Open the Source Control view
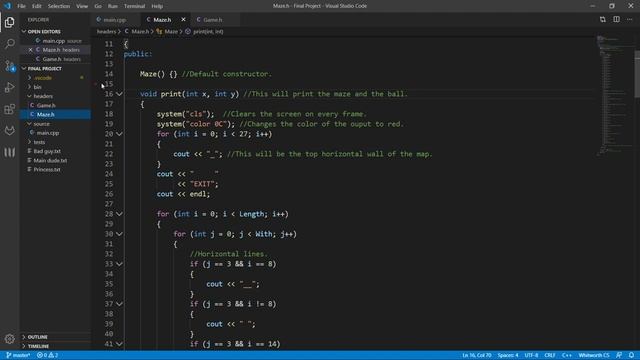The height and width of the screenshot is (360, 640). [x=9, y=65]
